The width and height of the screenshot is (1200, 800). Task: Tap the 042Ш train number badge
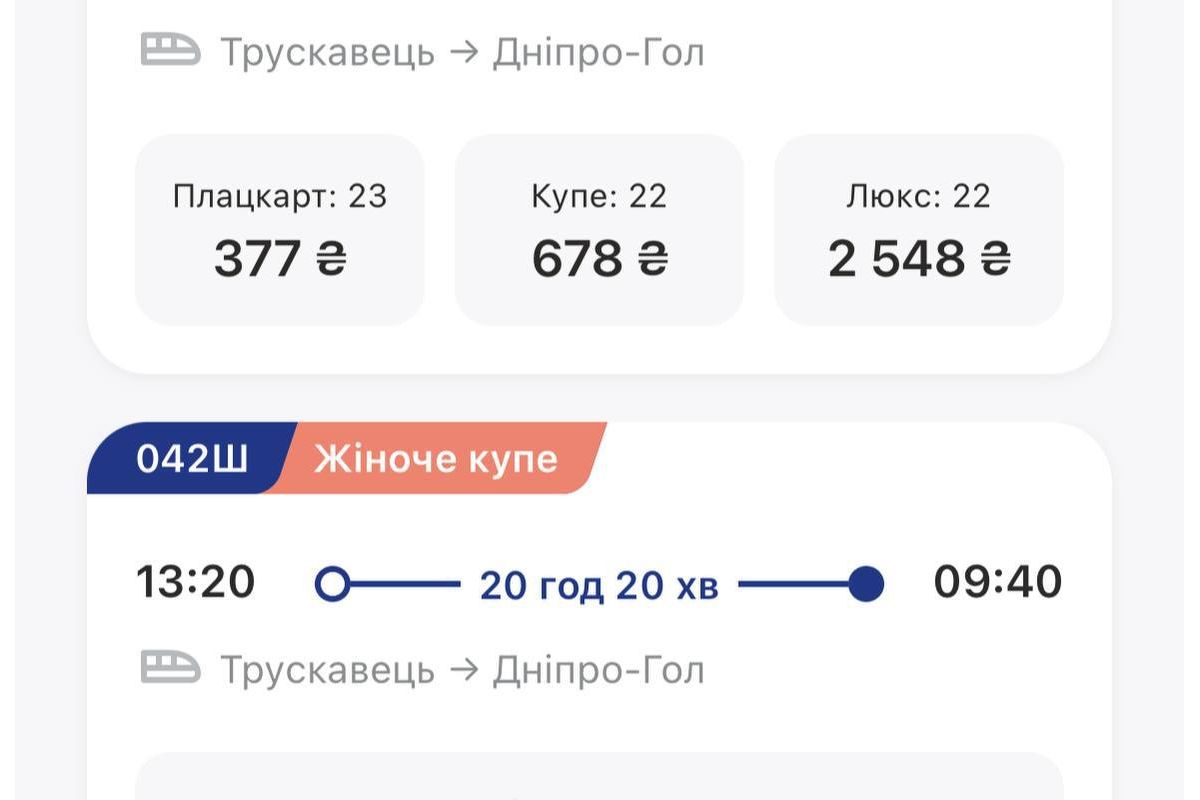(192, 459)
